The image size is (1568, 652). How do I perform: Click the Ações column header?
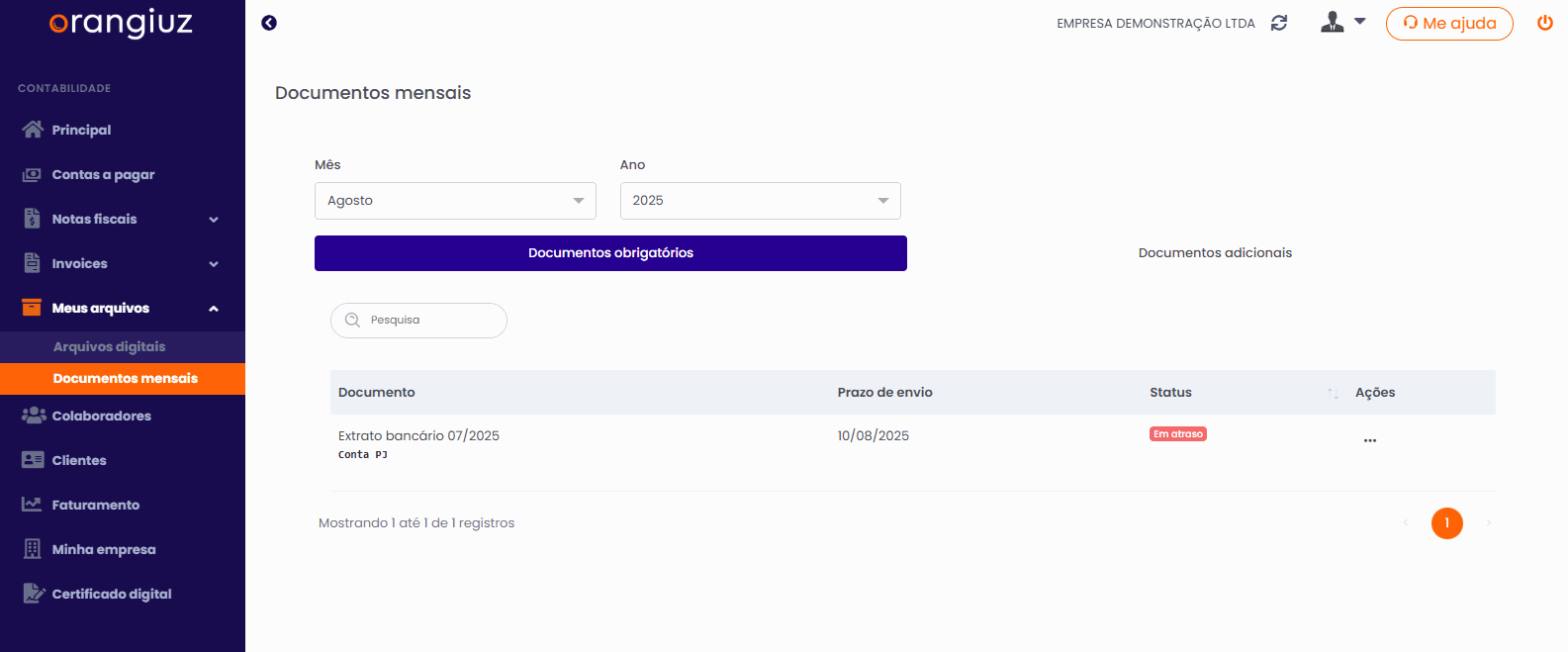[x=1375, y=393]
